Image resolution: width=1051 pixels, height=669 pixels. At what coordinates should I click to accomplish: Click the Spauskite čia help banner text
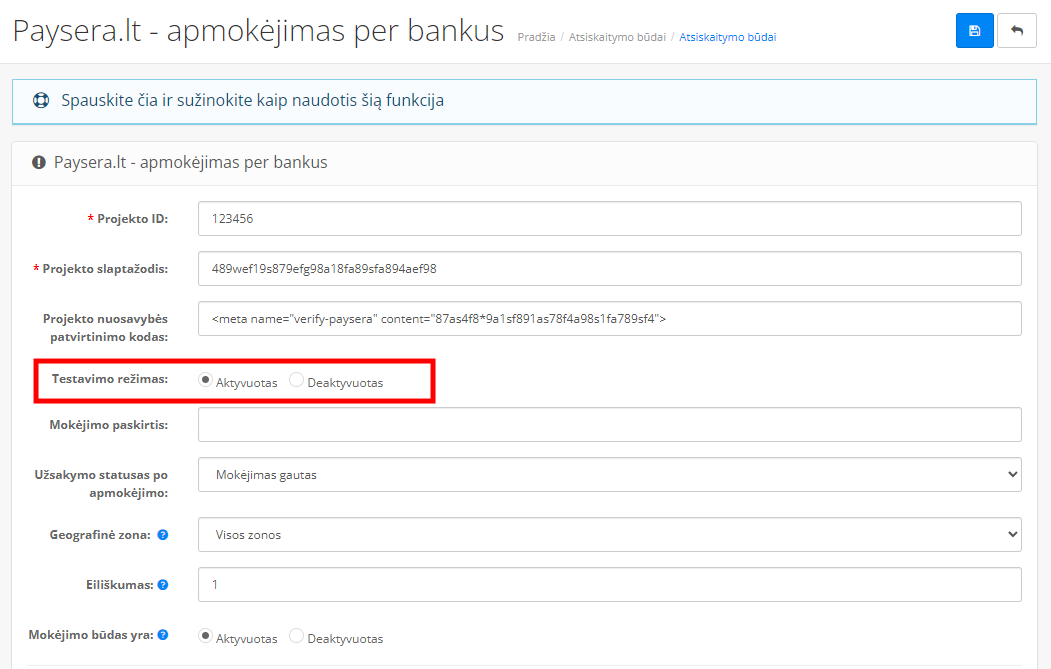[x=252, y=101]
